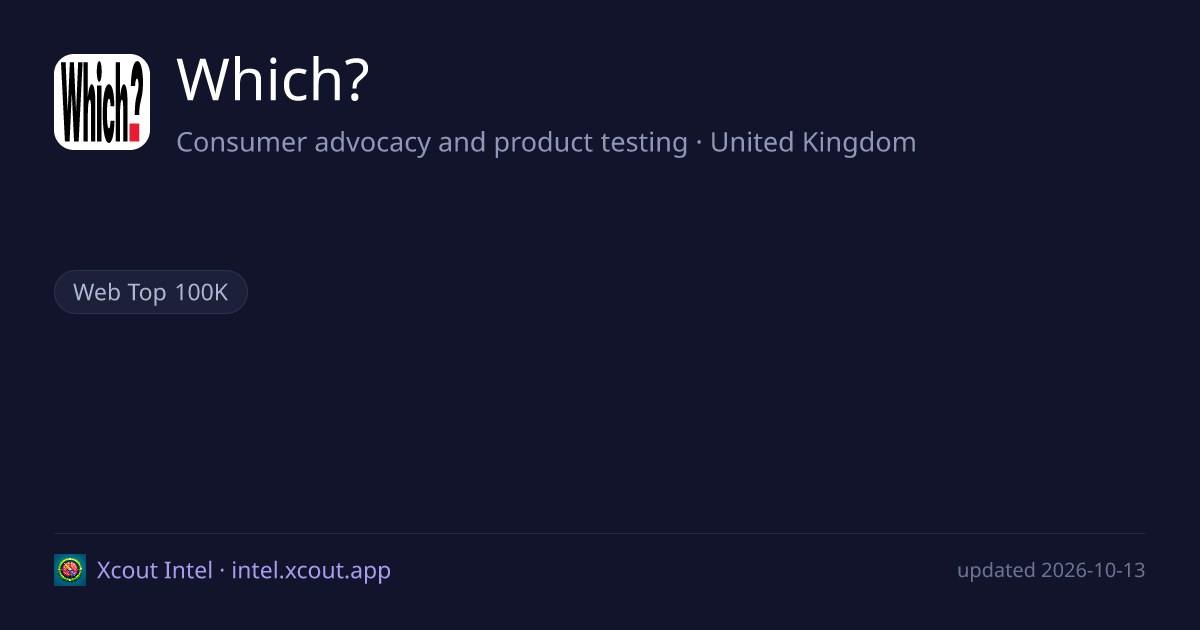
Task: Select the United Kingdom country text
Action: click(813, 142)
